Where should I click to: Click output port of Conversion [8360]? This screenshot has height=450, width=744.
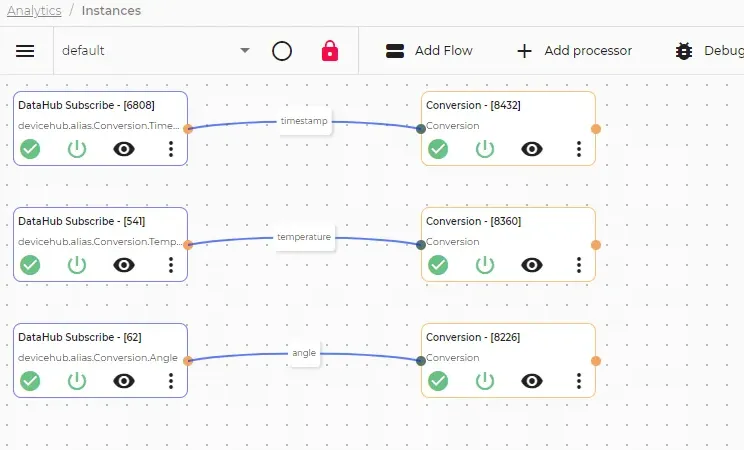click(x=596, y=244)
